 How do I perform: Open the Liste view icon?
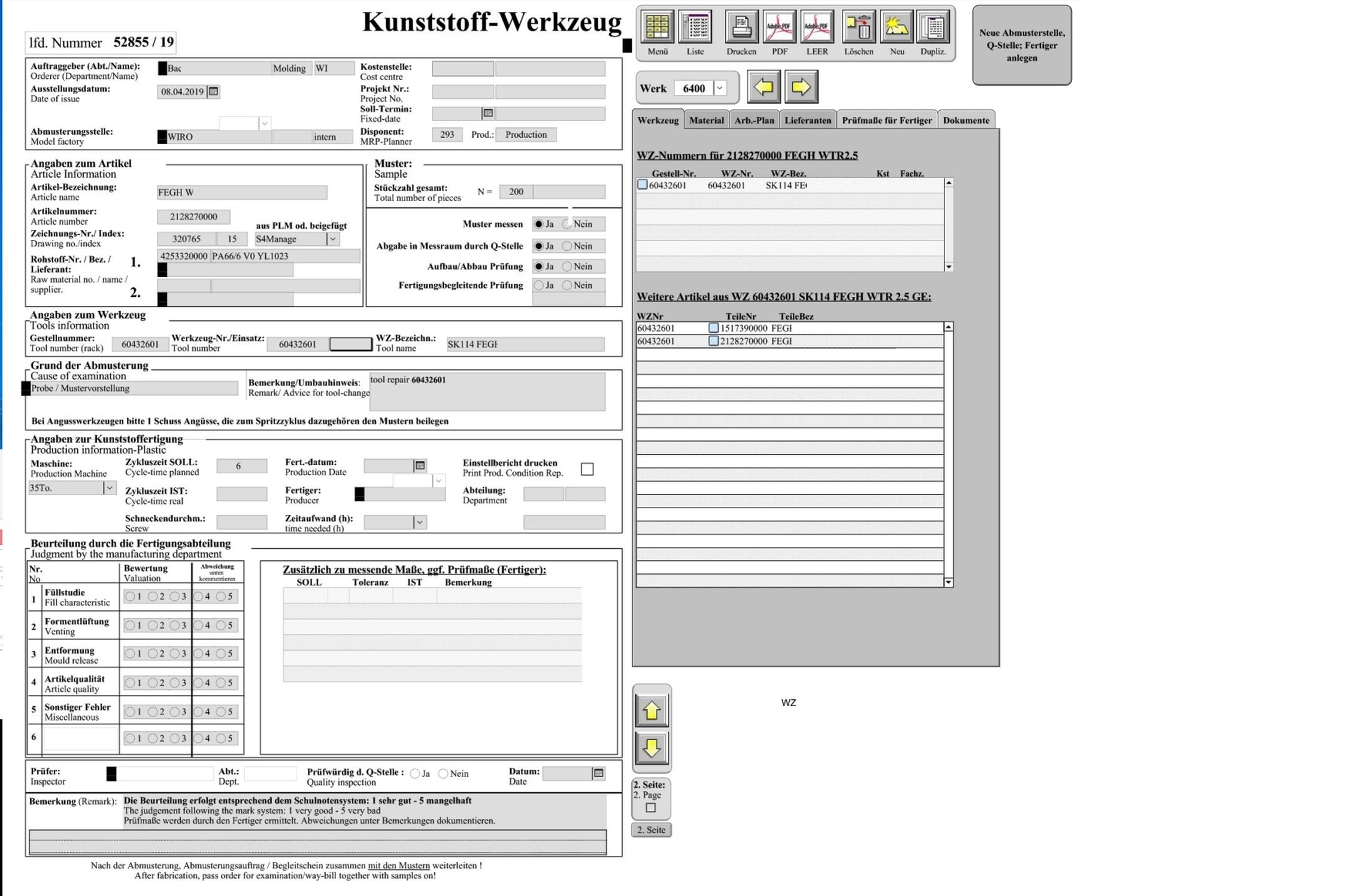point(695,27)
